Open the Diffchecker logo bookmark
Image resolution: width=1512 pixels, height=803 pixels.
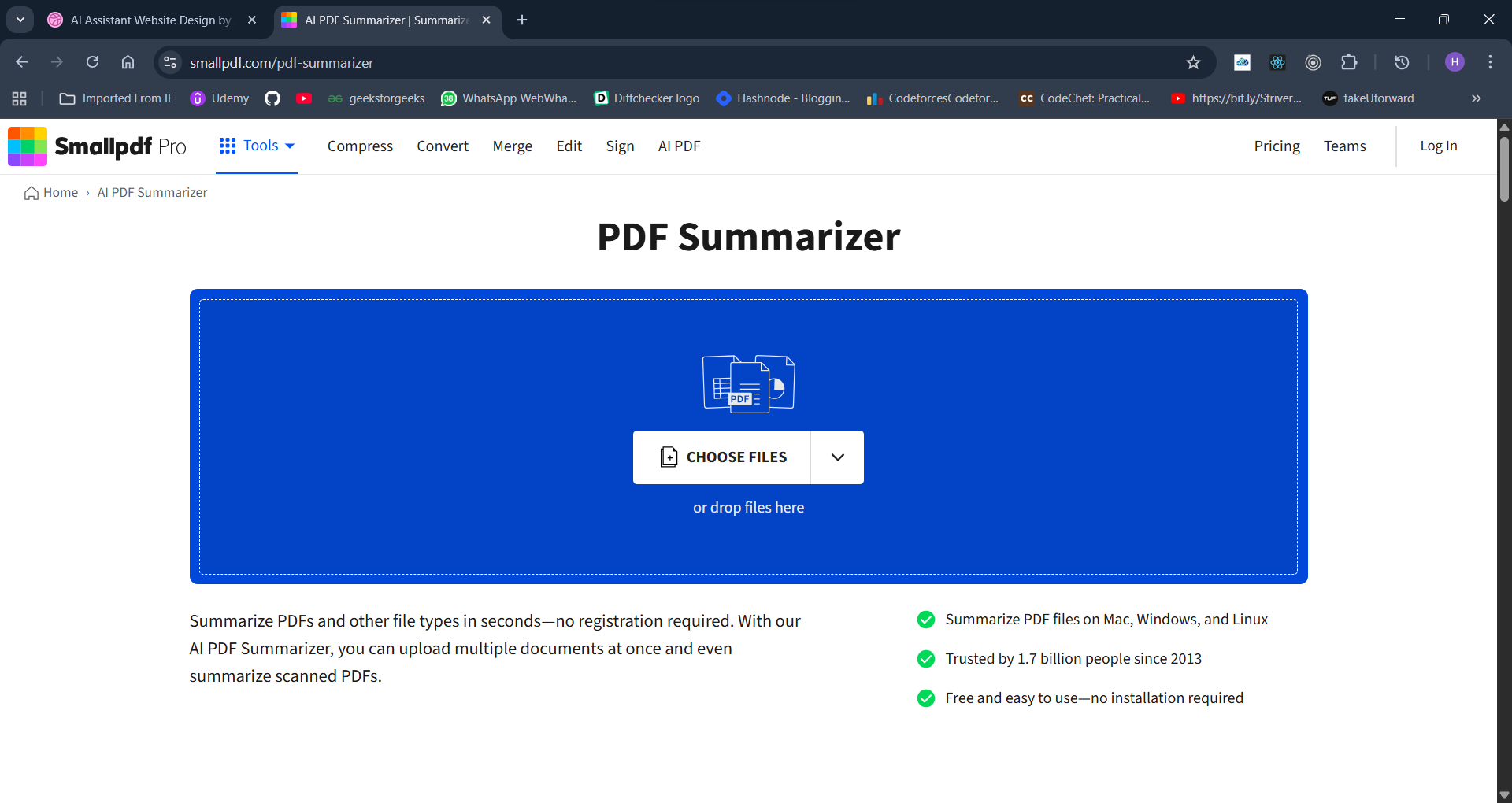click(647, 98)
